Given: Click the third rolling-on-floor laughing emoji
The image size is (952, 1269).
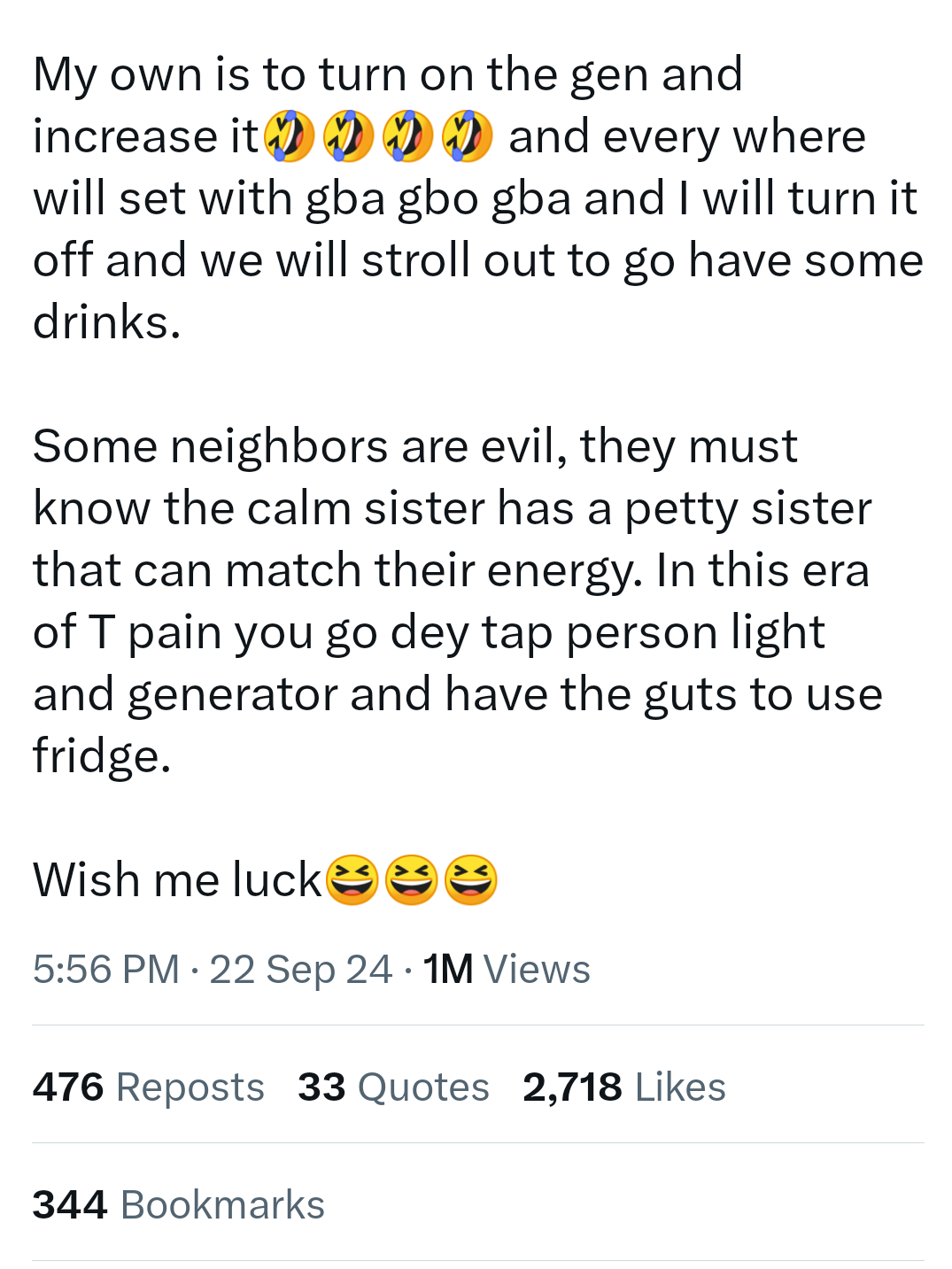Looking at the screenshot, I should (407, 136).
